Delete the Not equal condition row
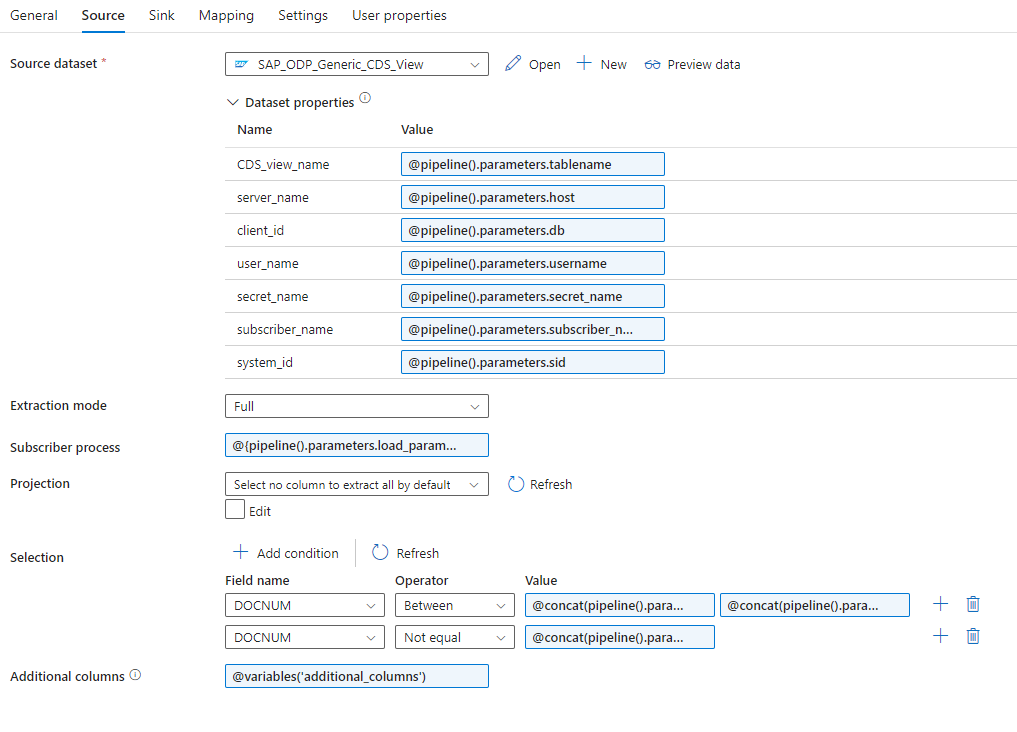 click(x=973, y=636)
